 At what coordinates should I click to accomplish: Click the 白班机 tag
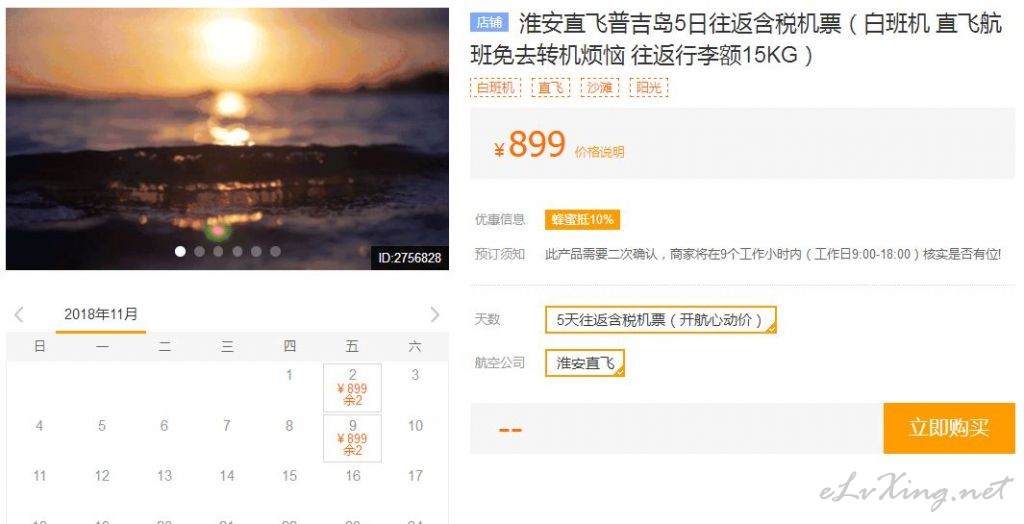click(496, 88)
